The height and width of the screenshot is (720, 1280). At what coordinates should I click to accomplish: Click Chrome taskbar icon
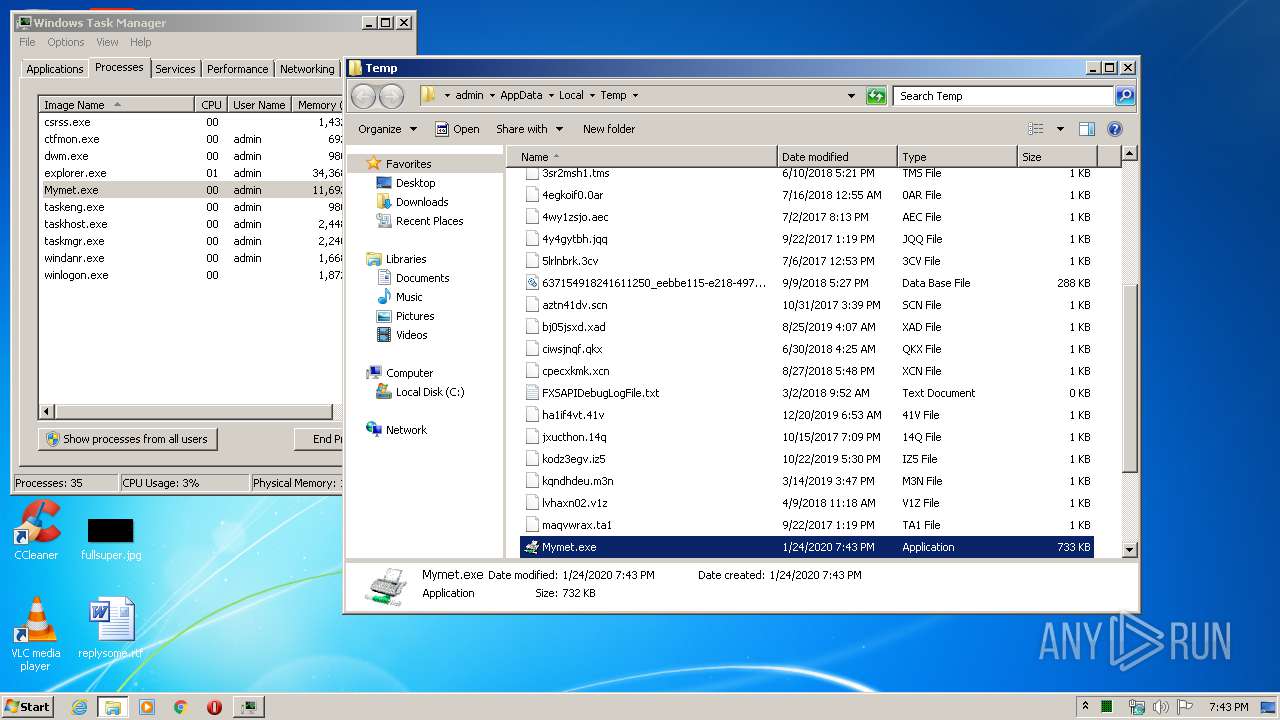point(181,707)
